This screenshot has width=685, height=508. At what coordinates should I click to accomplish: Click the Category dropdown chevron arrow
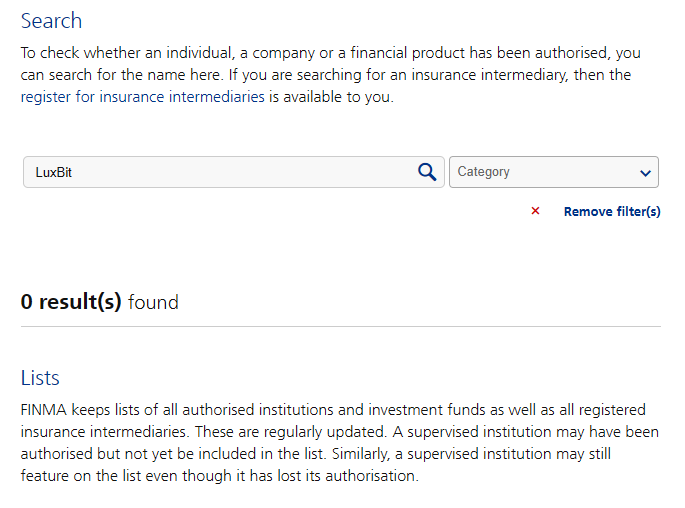tap(644, 173)
